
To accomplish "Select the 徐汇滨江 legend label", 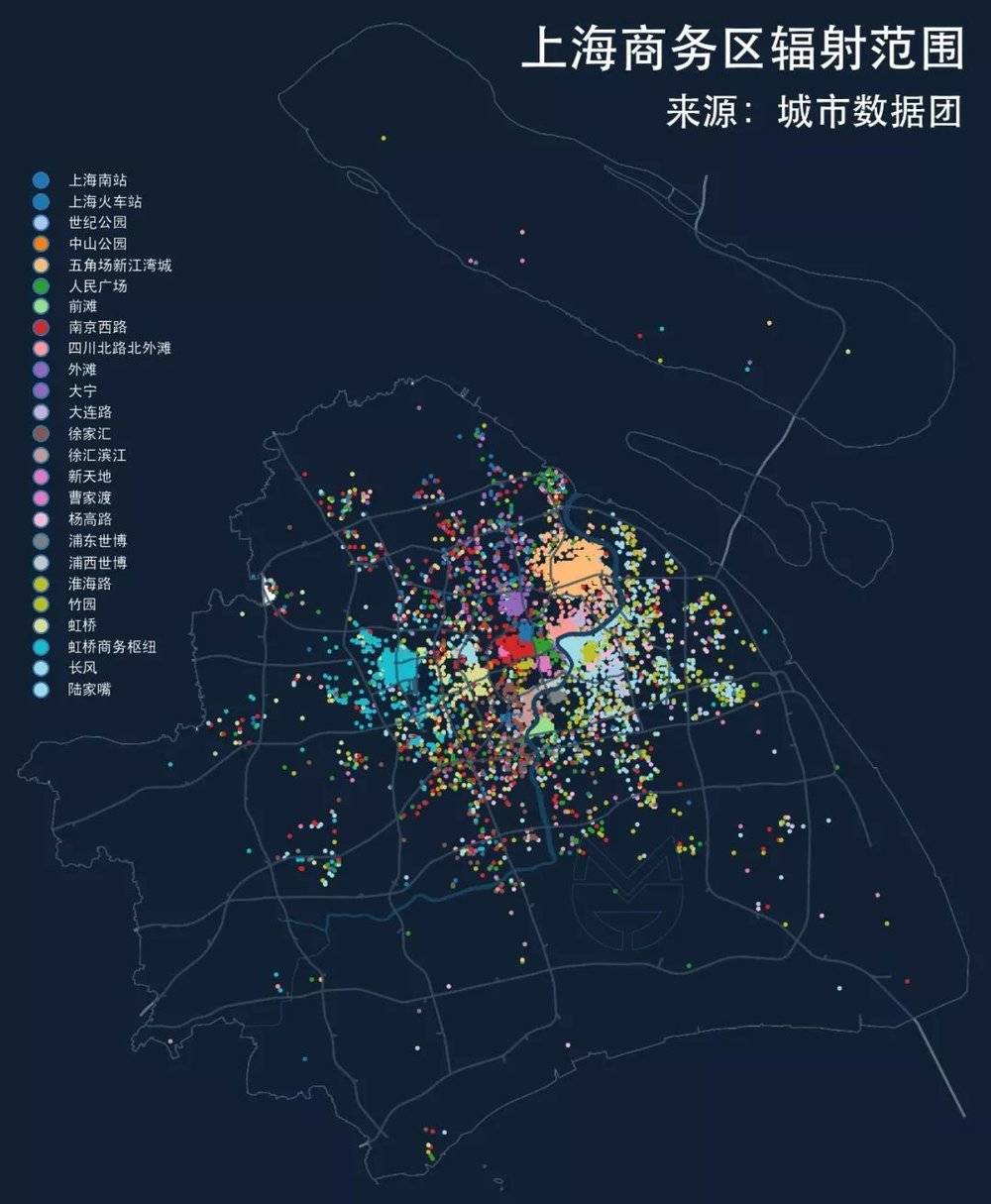I will pos(97,456).
